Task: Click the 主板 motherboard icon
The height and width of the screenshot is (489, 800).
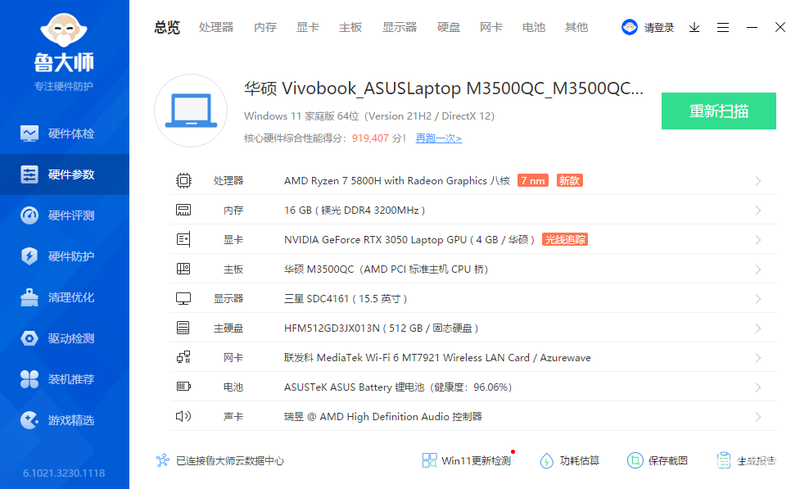Action: point(183,269)
